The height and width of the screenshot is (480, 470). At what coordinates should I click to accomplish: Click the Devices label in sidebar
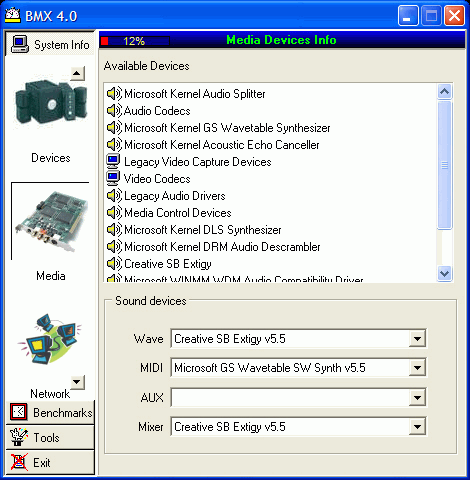51,158
